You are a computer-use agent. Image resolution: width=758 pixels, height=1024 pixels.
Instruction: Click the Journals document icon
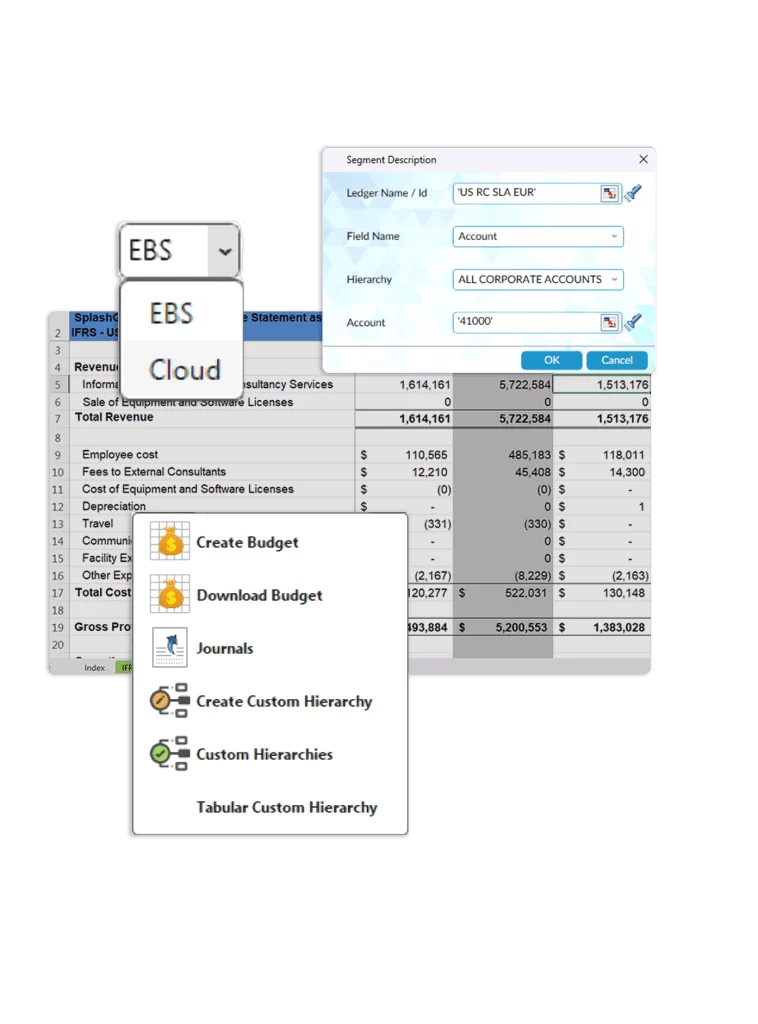click(170, 647)
